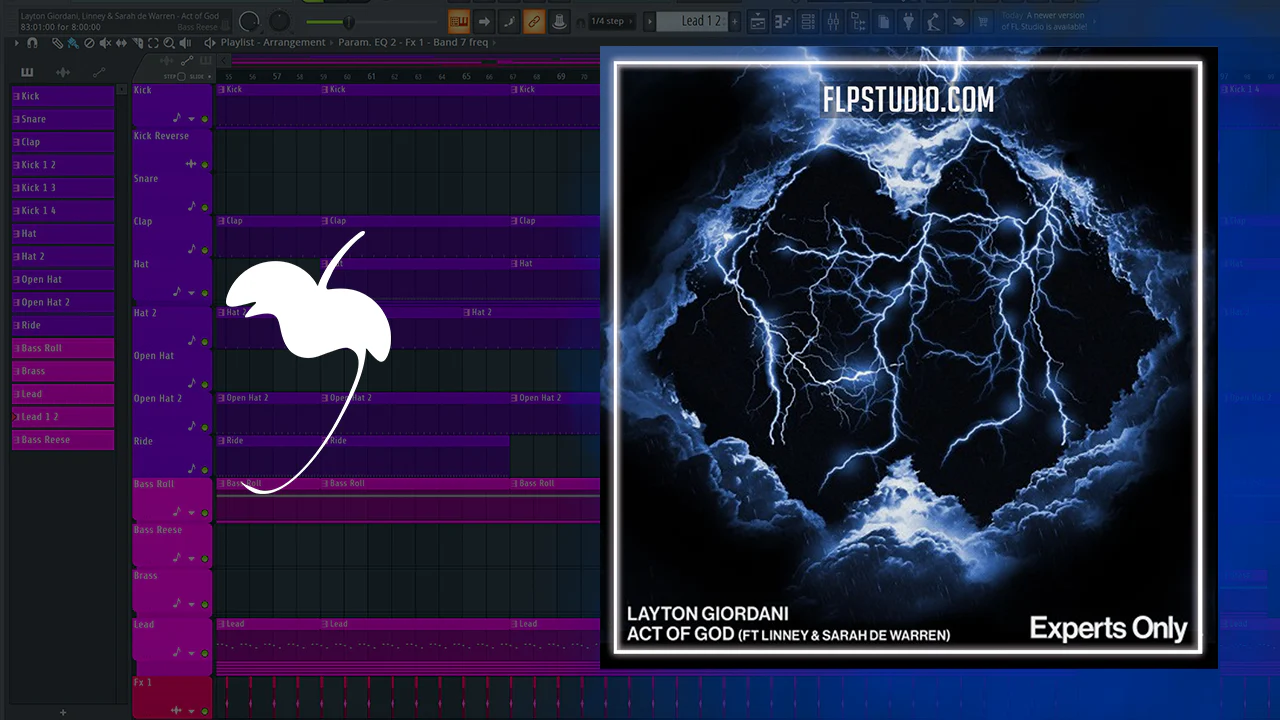Click the Kick Reverse track waveform icon
This screenshot has height=720, width=1280.
(x=190, y=164)
